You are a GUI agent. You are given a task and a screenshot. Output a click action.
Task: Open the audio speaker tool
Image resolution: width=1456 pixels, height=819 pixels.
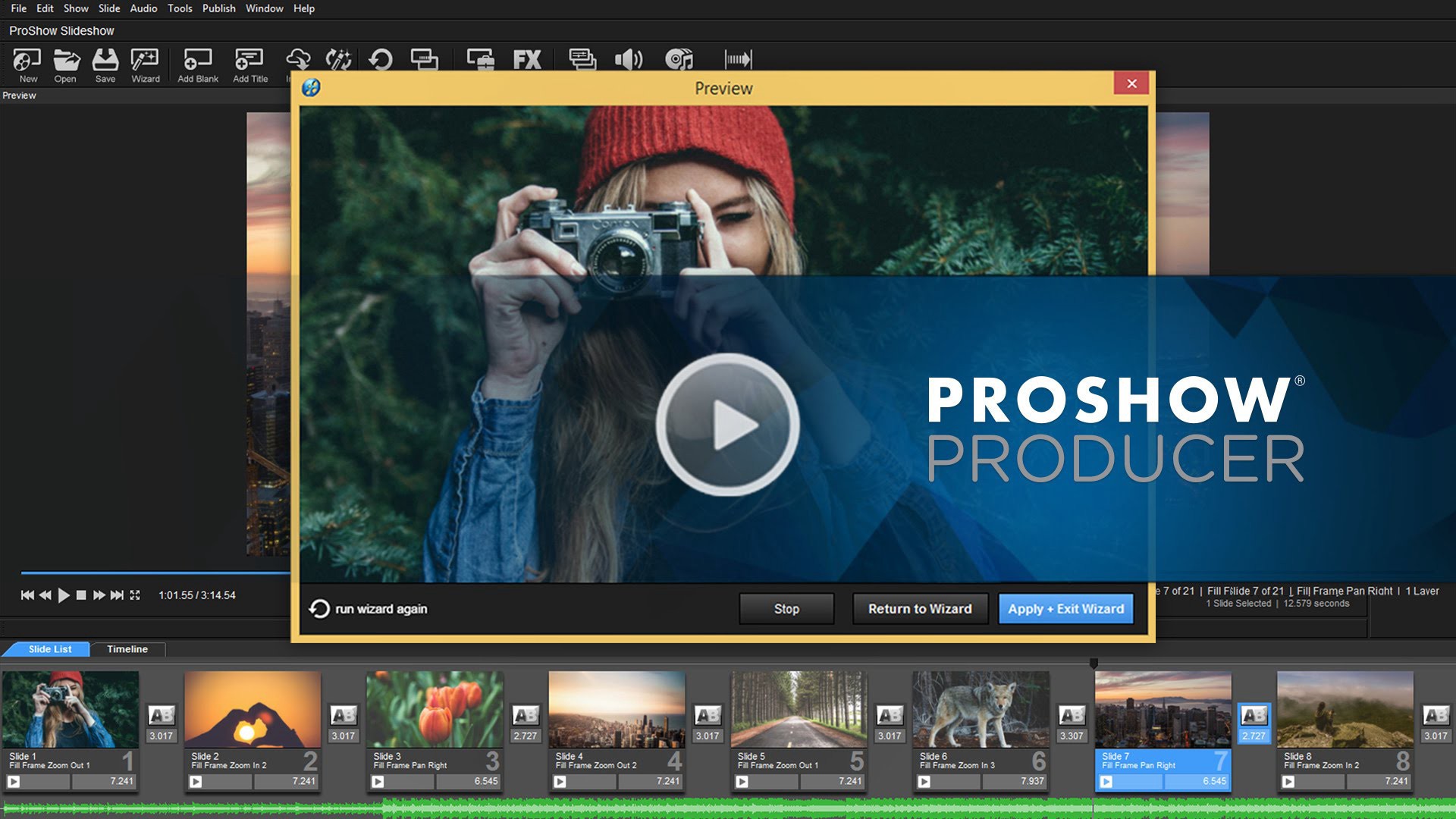(x=629, y=59)
